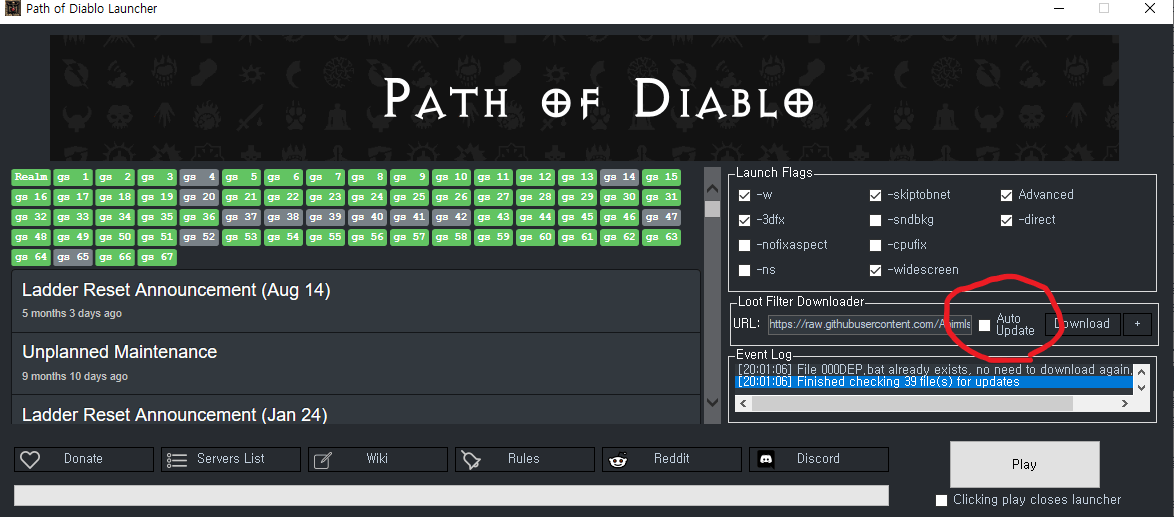
Task: Select the grey gs 52 server badge
Action: 199,238
